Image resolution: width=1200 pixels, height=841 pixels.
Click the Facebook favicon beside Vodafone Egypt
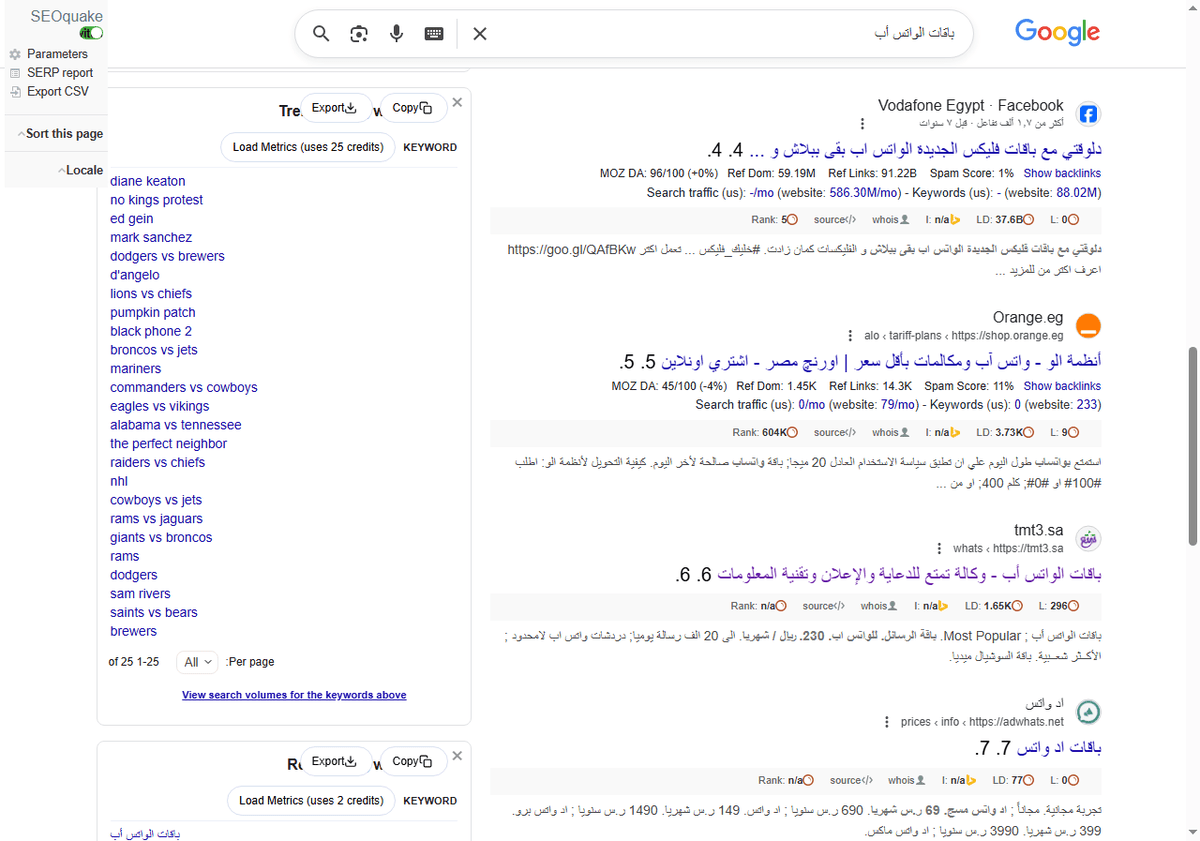click(x=1088, y=113)
